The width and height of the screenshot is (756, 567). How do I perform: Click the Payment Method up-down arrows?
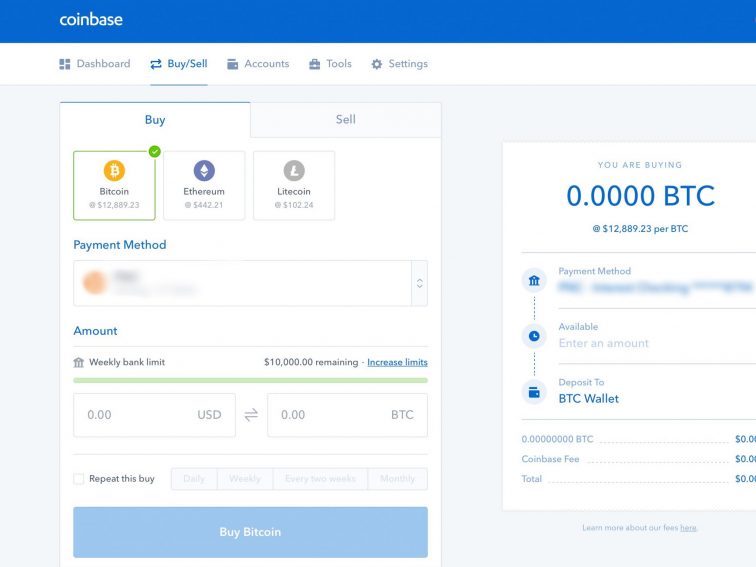point(419,283)
